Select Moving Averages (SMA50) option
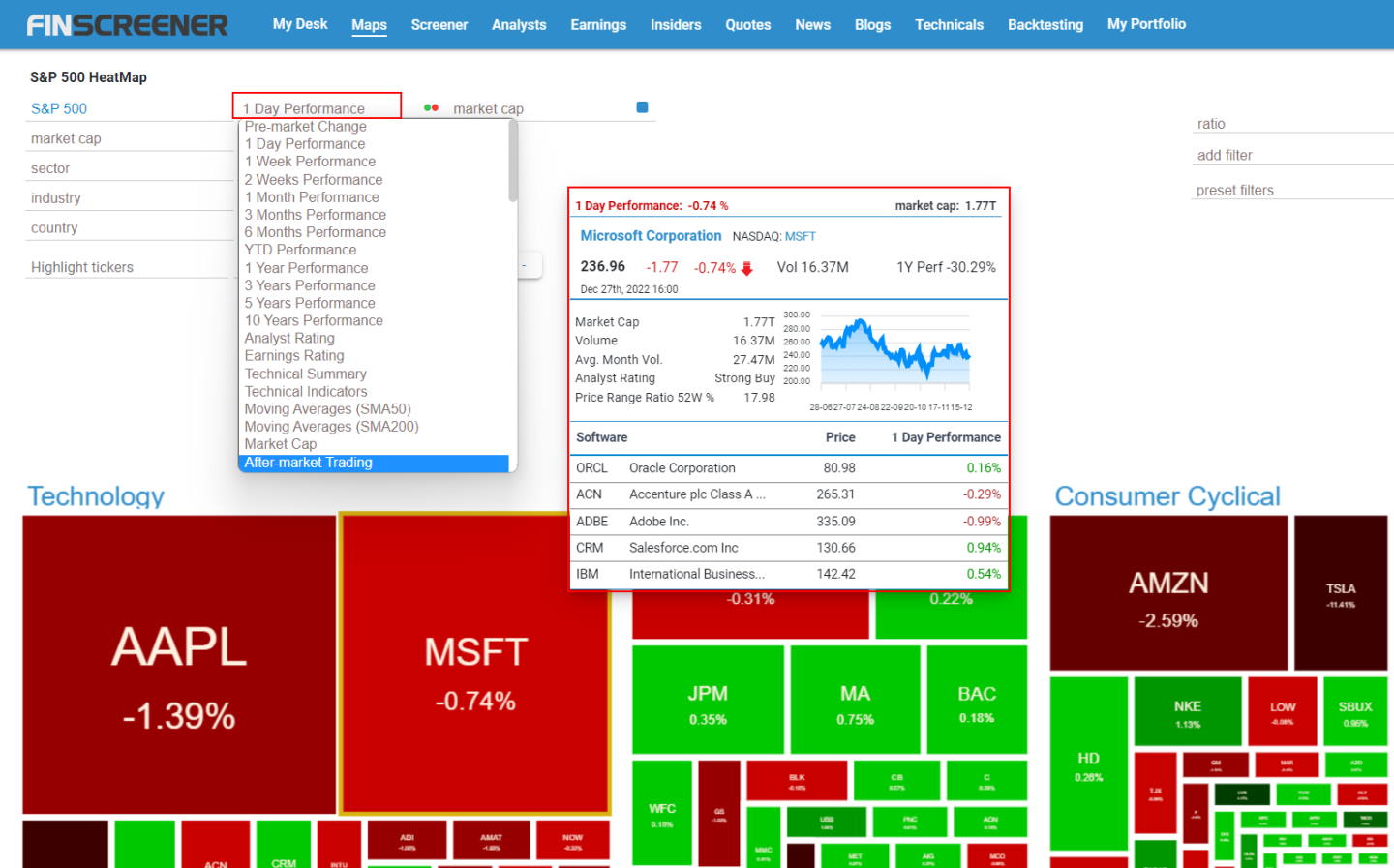Screen dimensions: 1394x868 point(374,408)
